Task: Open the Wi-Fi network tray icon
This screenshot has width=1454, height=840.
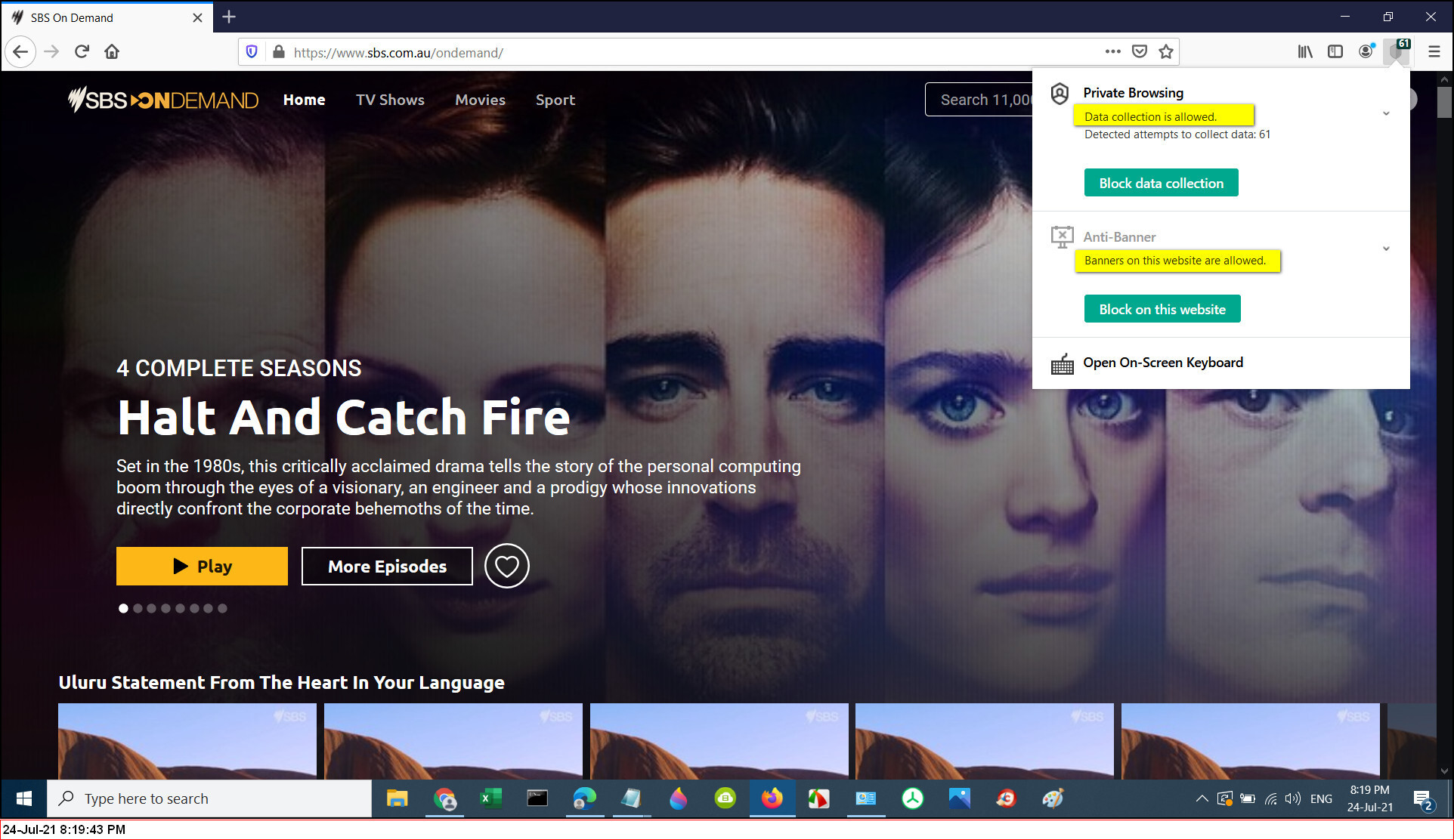Action: [x=1271, y=798]
